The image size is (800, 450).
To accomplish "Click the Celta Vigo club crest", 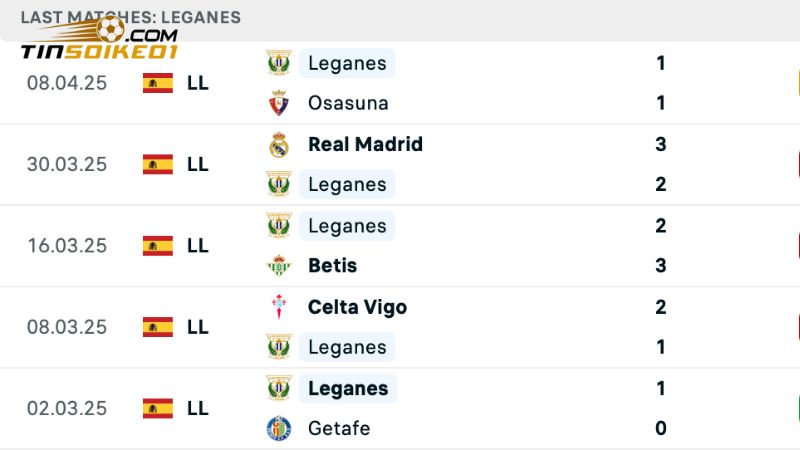I will (x=279, y=307).
